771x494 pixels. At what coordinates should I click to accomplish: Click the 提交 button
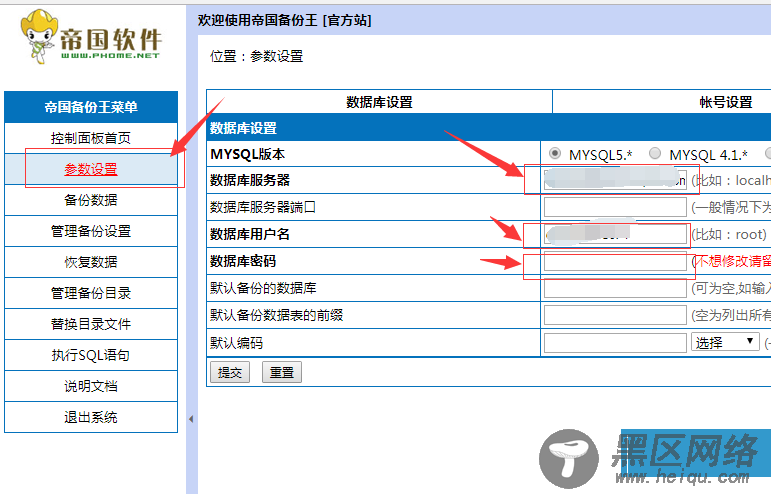[230, 372]
